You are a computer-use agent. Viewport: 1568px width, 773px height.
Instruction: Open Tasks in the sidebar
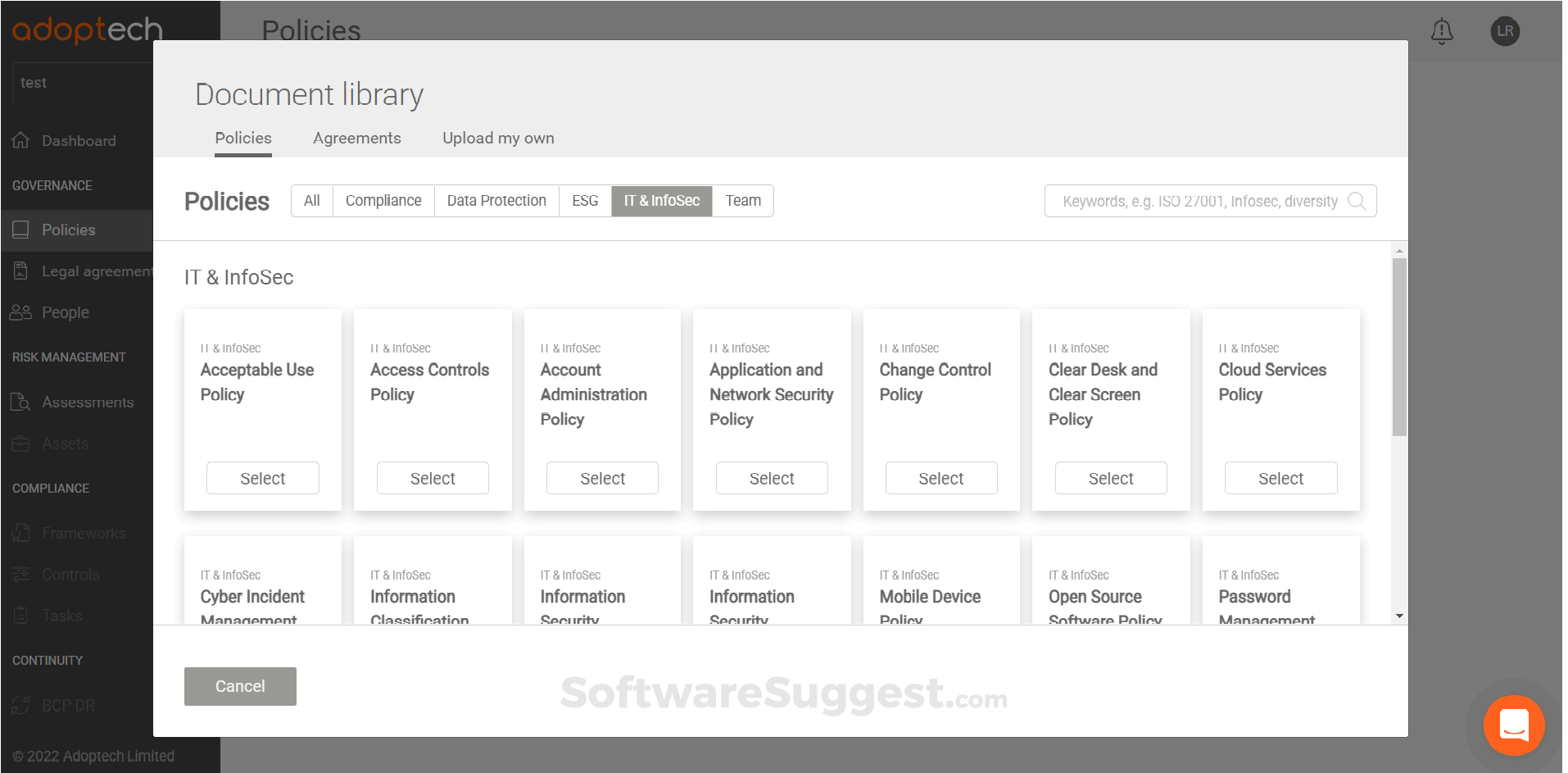61,615
